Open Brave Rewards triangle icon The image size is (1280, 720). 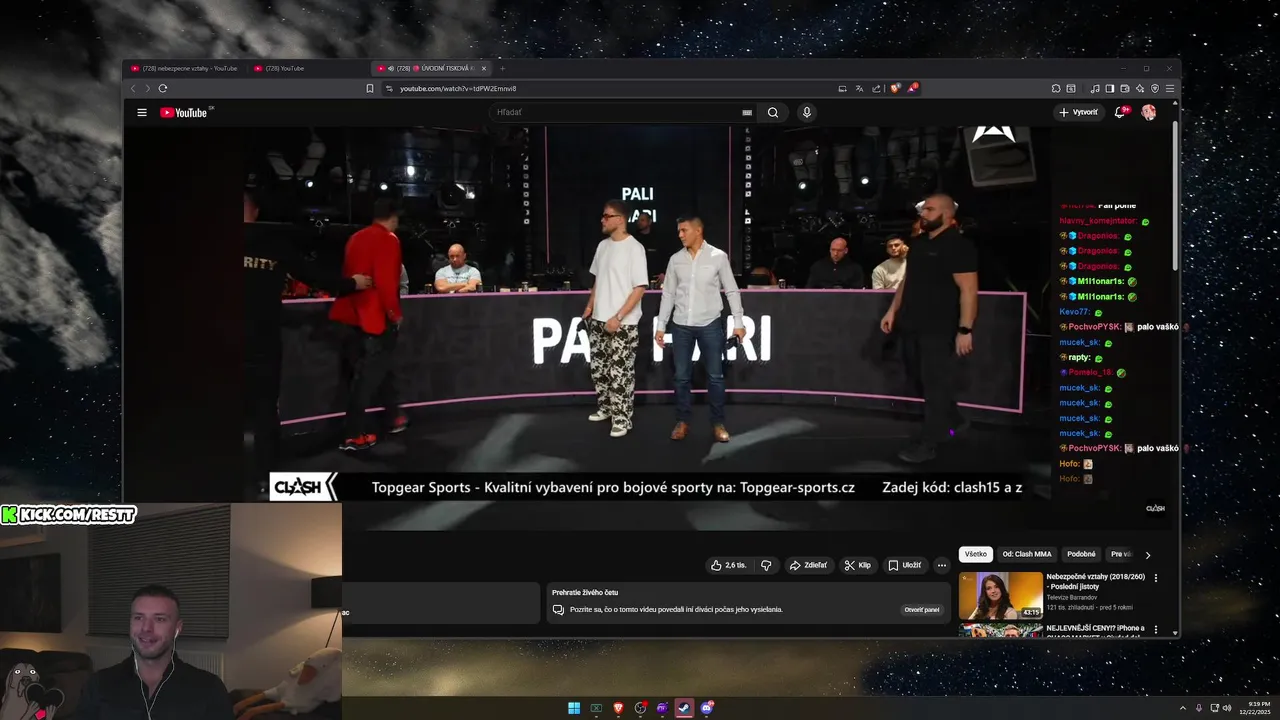click(911, 88)
